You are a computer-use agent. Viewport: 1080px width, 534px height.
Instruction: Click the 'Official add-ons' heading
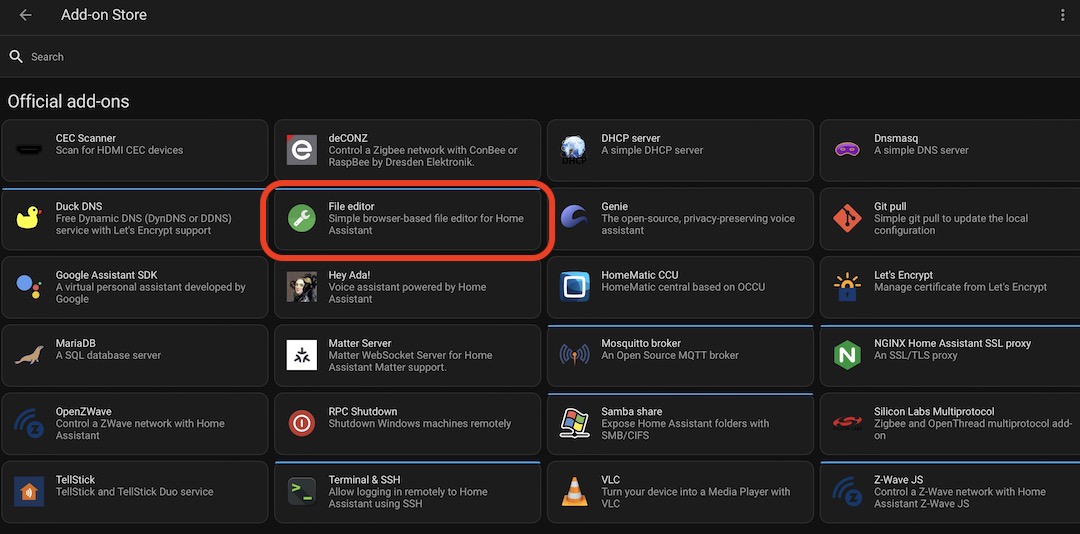tap(68, 101)
